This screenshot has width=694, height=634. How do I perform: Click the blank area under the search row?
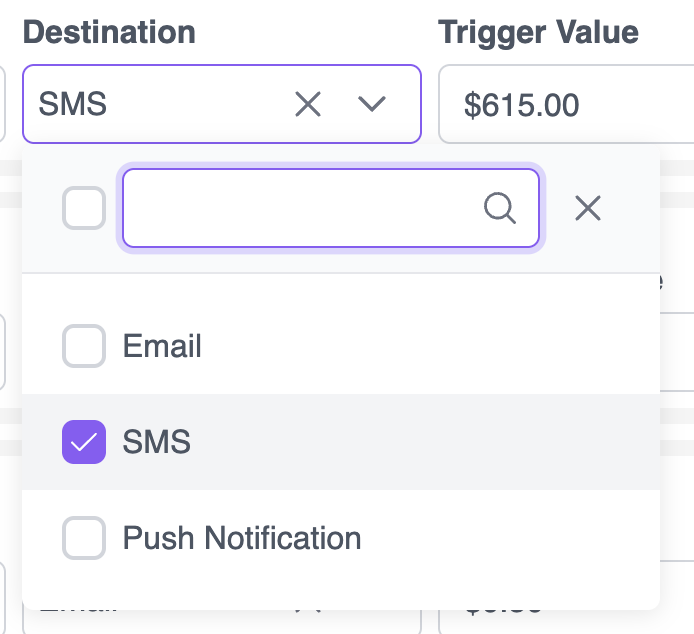pos(340,293)
